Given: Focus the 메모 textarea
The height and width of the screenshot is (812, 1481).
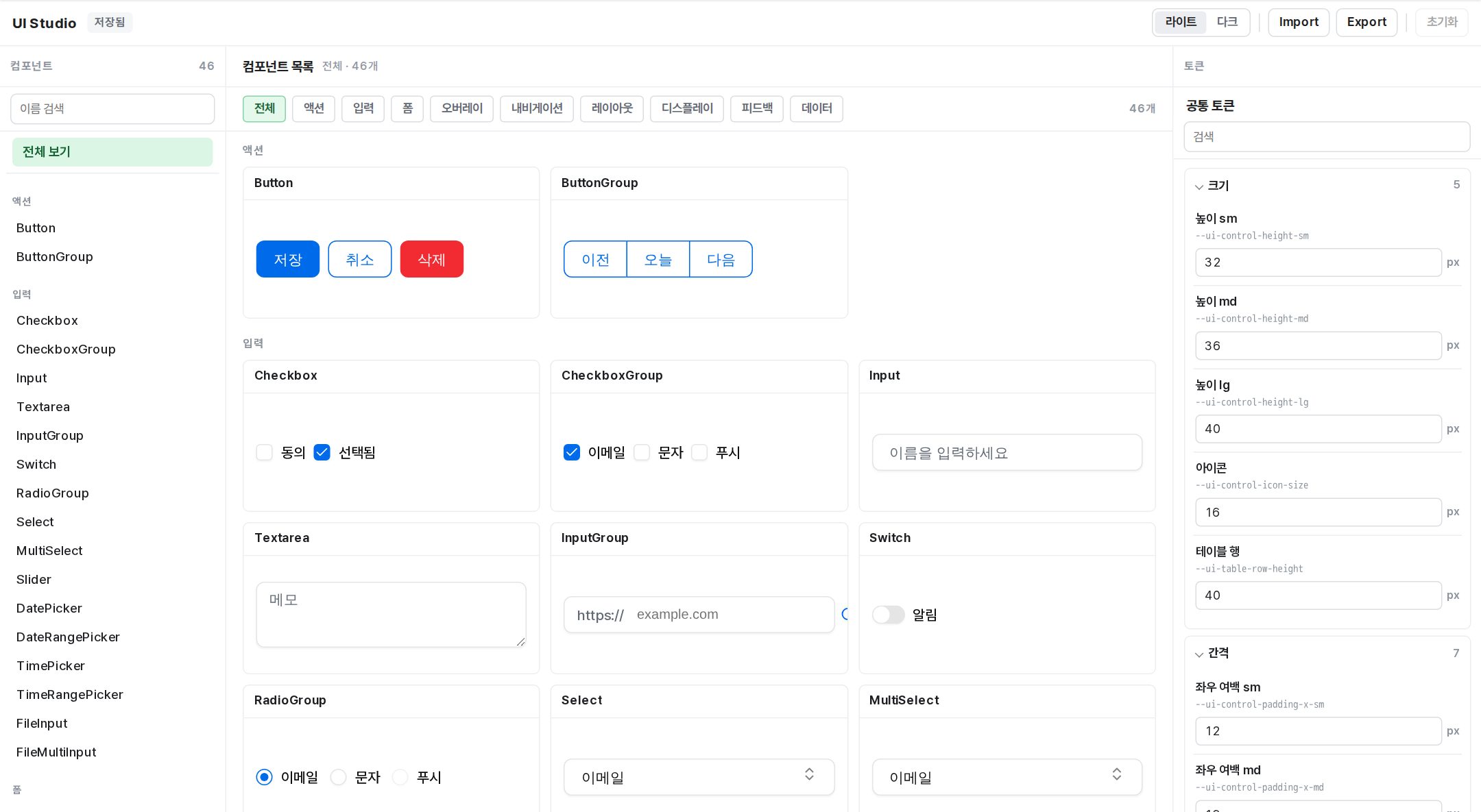Looking at the screenshot, I should point(391,615).
